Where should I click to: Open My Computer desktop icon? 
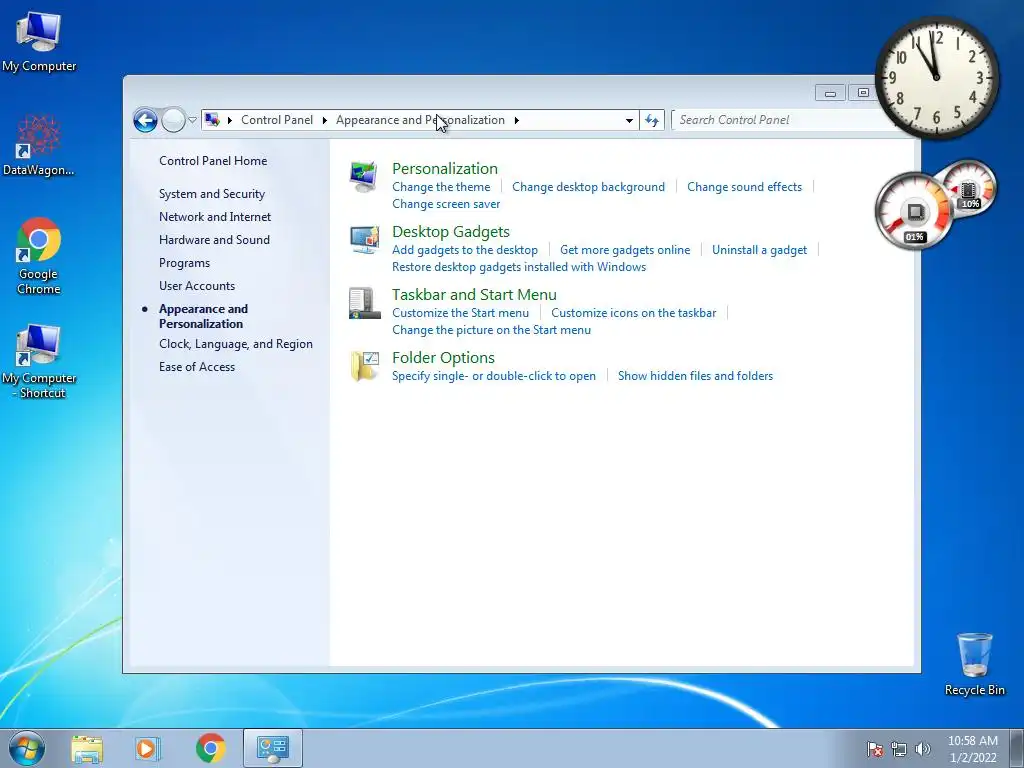[x=39, y=40]
